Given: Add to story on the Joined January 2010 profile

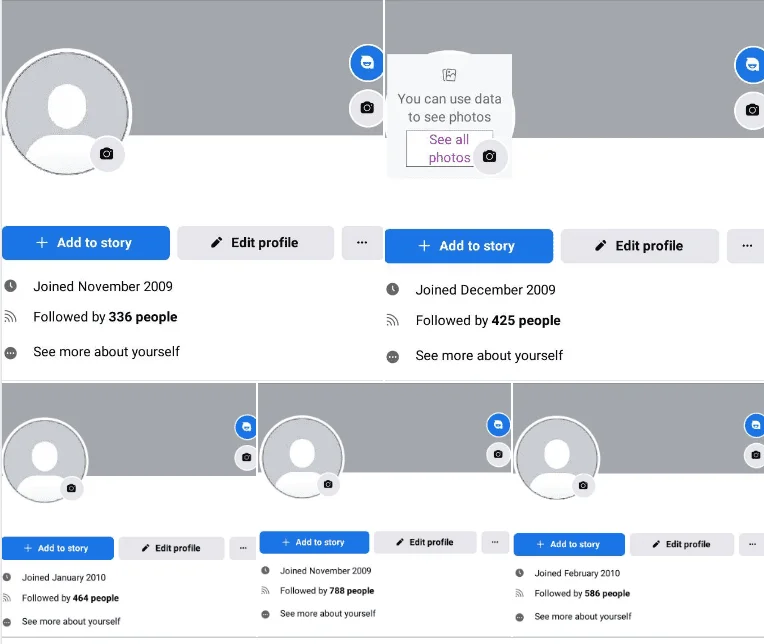Looking at the screenshot, I should tap(57, 548).
